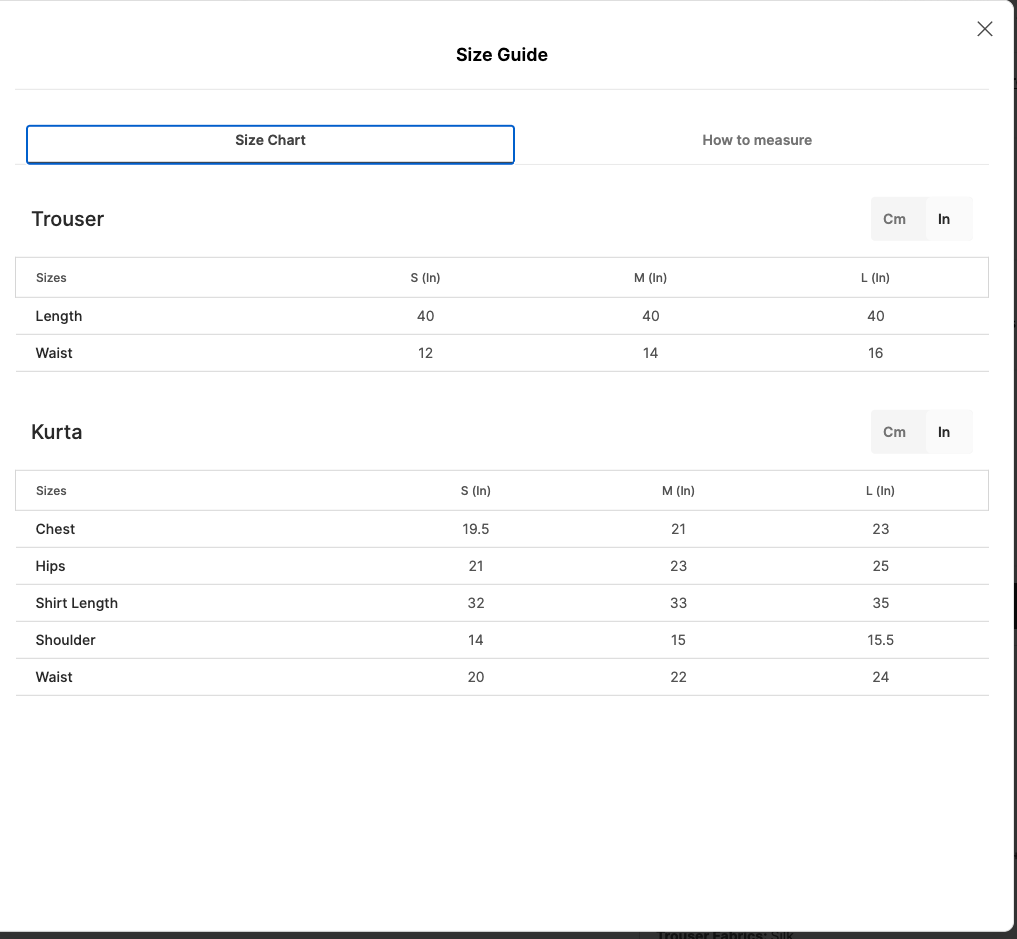Image resolution: width=1017 pixels, height=939 pixels.
Task: Select the Waist row label under Trouser
Action: 54,353
